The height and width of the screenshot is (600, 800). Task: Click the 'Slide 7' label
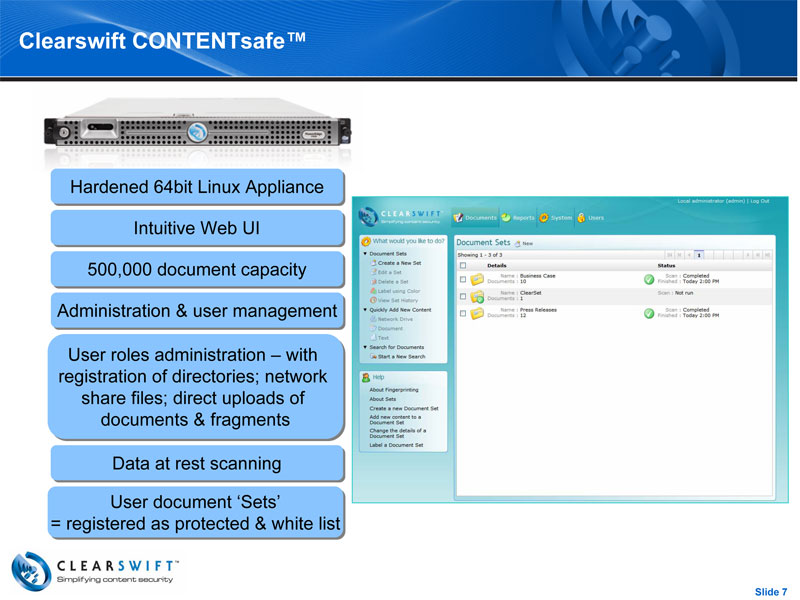point(771,592)
